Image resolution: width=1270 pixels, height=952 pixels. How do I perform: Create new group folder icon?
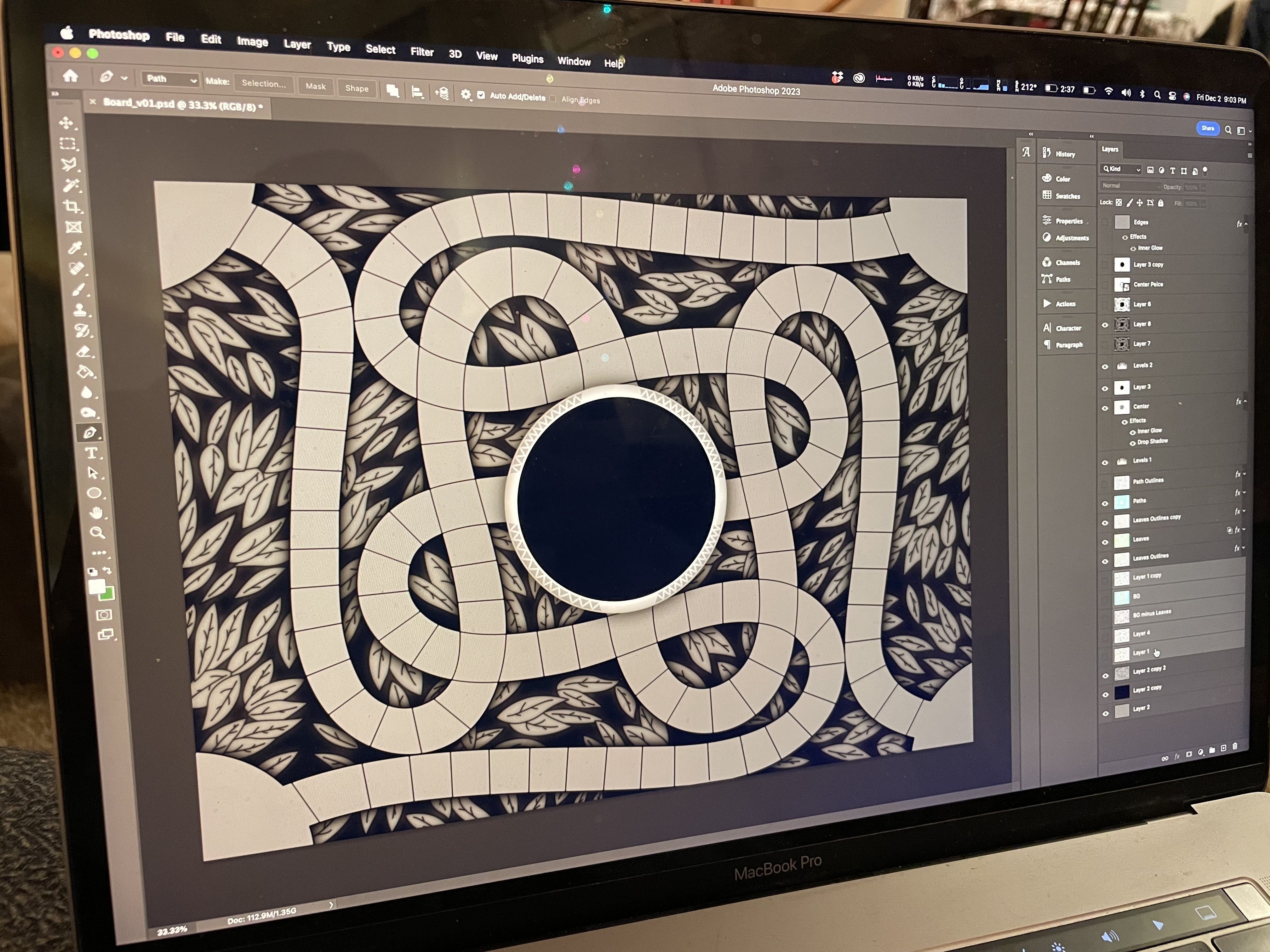(x=1212, y=751)
